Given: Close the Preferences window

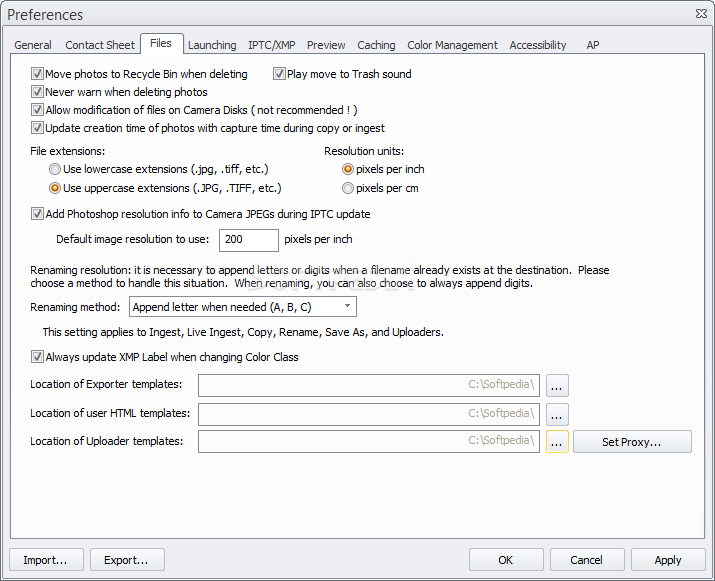Looking at the screenshot, I should tap(701, 14).
